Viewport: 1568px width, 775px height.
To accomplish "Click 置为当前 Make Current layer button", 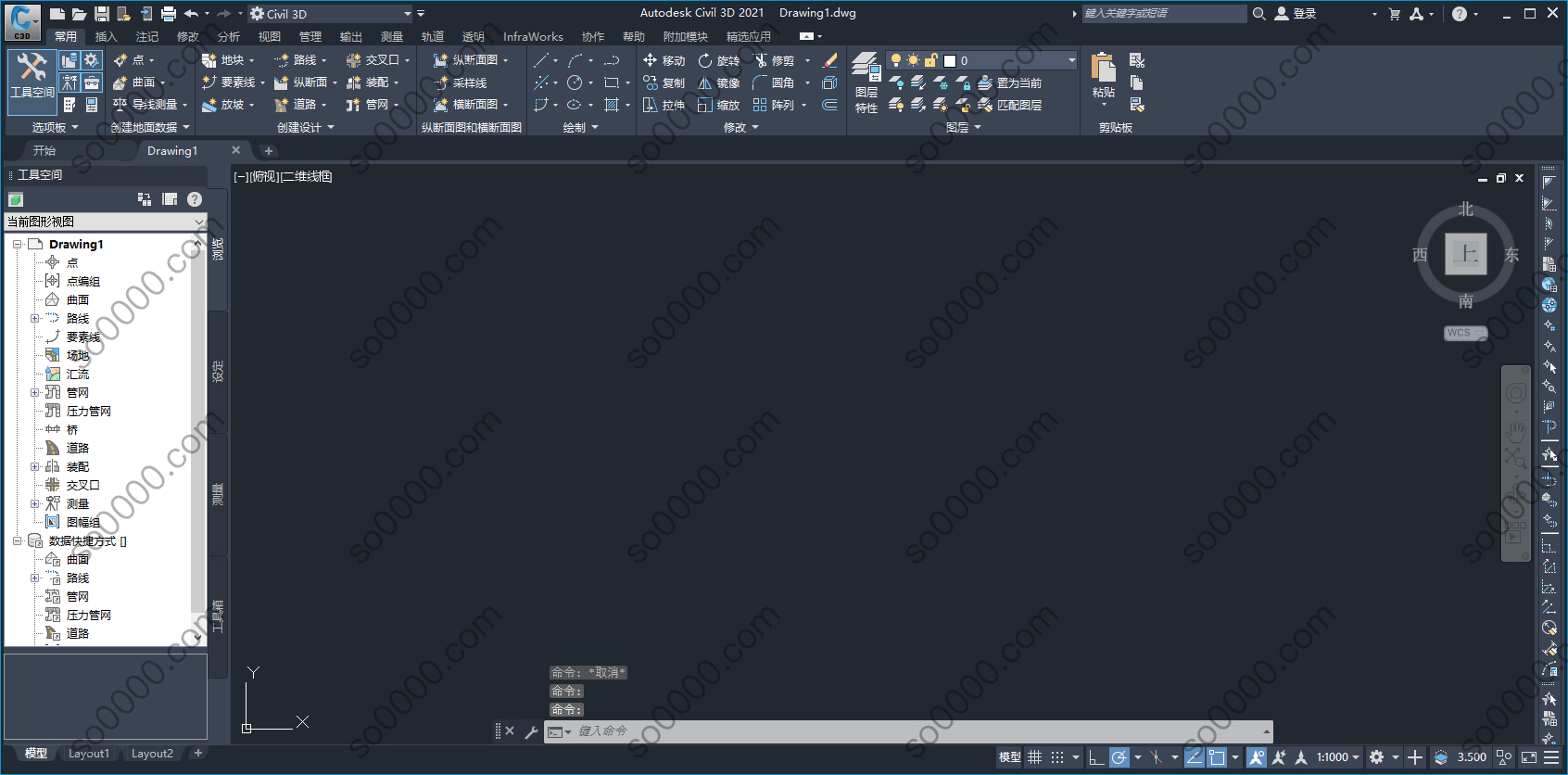I will [1010, 83].
